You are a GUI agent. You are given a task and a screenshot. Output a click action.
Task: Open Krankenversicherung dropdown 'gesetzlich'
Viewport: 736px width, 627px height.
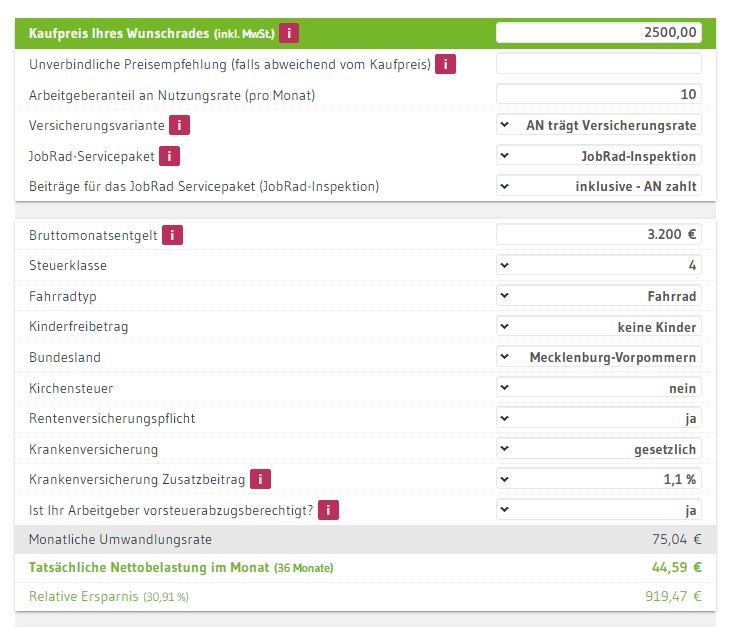(x=598, y=449)
